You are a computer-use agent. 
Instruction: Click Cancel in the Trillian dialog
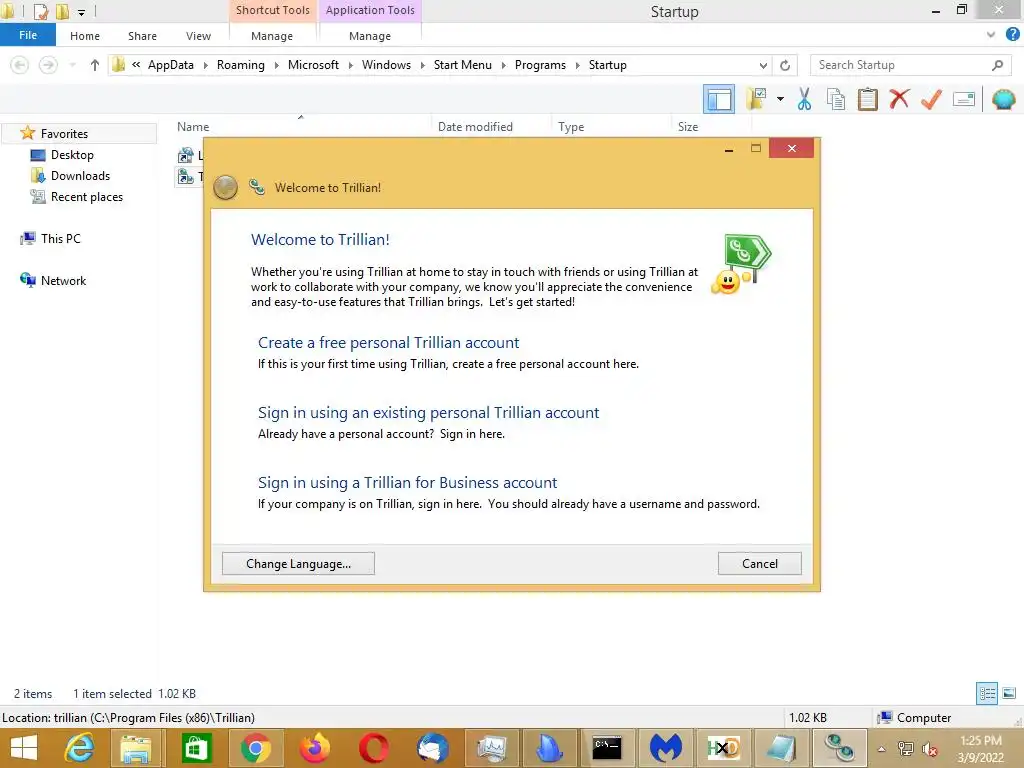(x=760, y=564)
